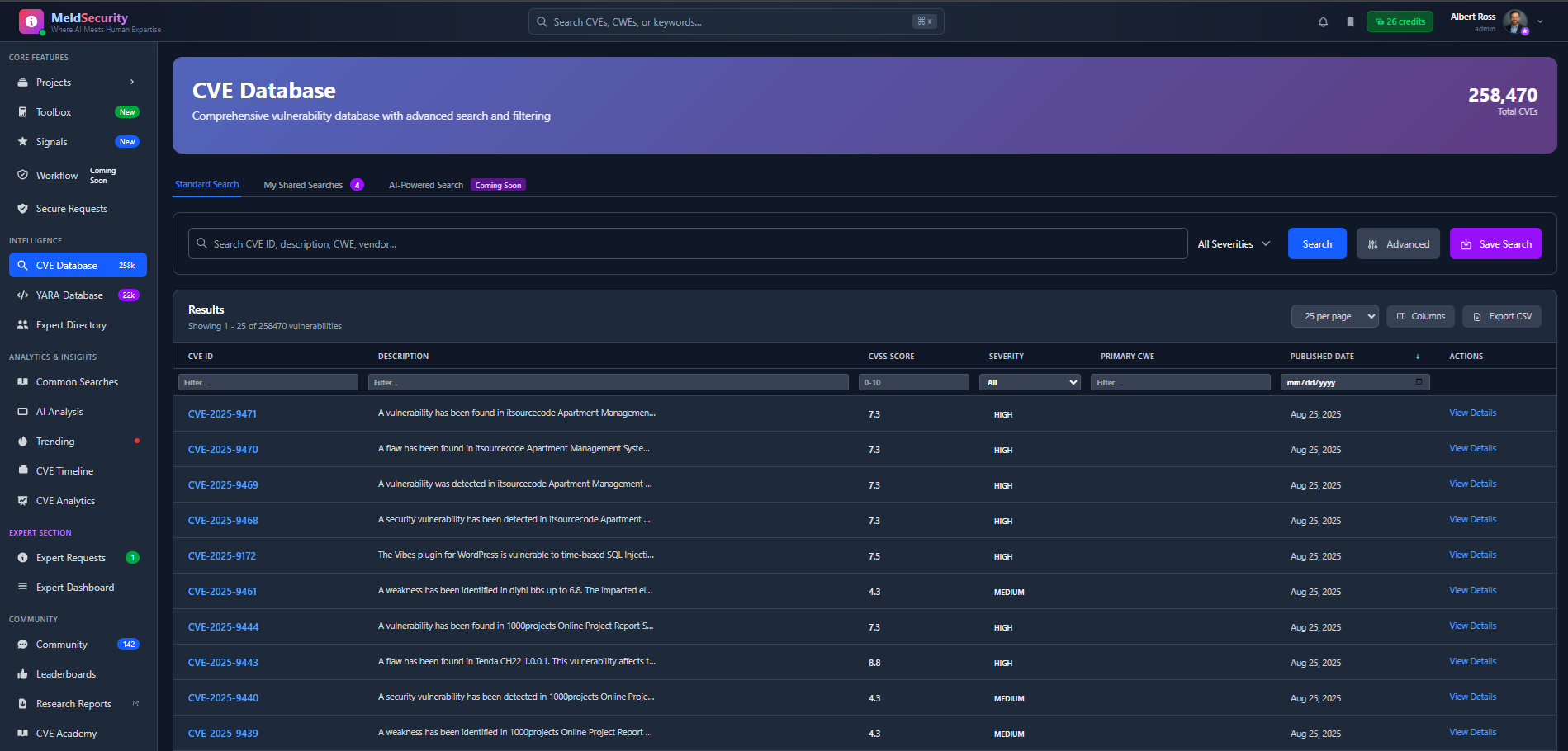Open CVE-2025-9470 link
The width and height of the screenshot is (1568, 751).
(223, 450)
